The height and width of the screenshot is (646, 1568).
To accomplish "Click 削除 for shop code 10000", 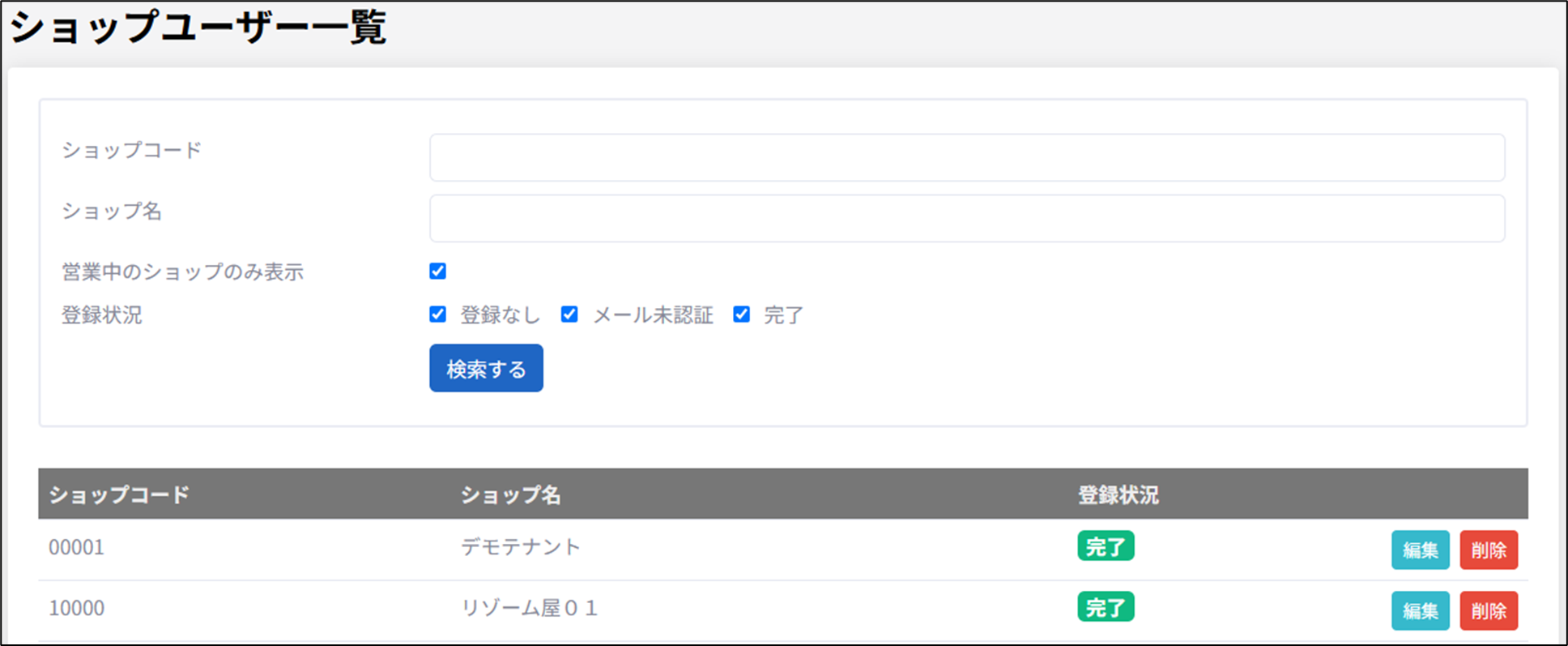I will (x=1488, y=611).
